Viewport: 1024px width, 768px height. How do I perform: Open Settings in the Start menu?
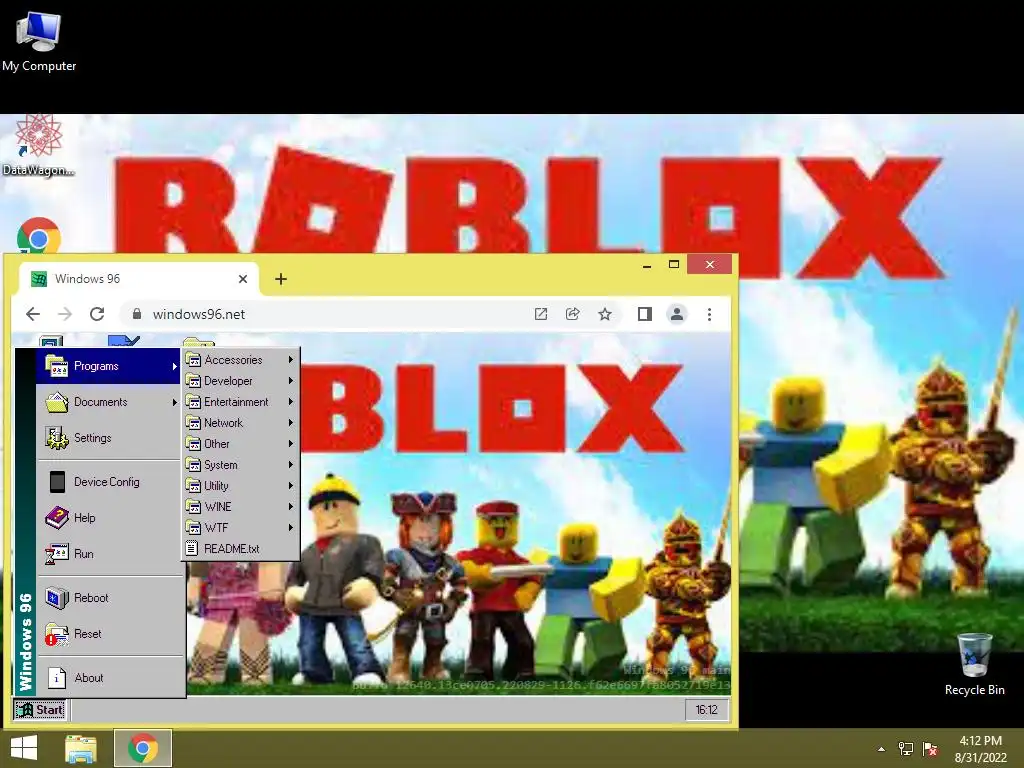coord(108,438)
